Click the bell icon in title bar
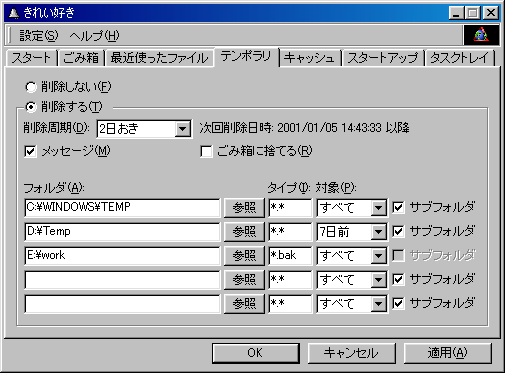 coord(13,13)
